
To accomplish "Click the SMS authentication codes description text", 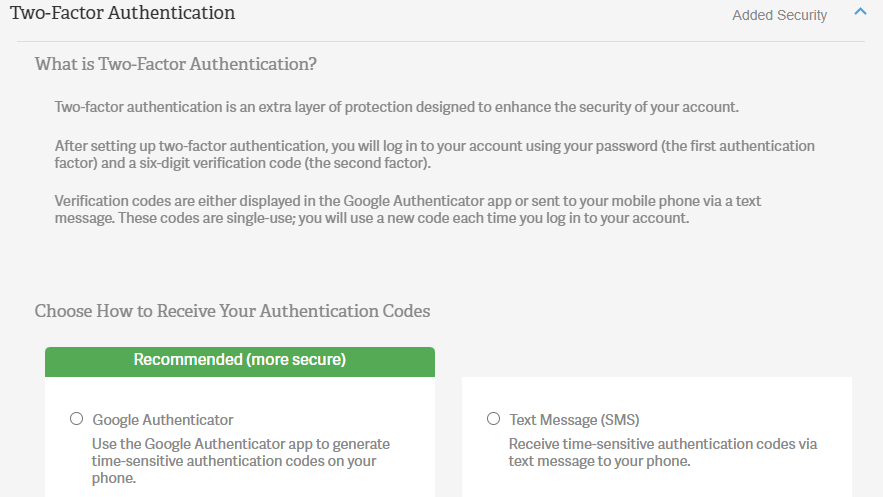I will click(x=663, y=453).
